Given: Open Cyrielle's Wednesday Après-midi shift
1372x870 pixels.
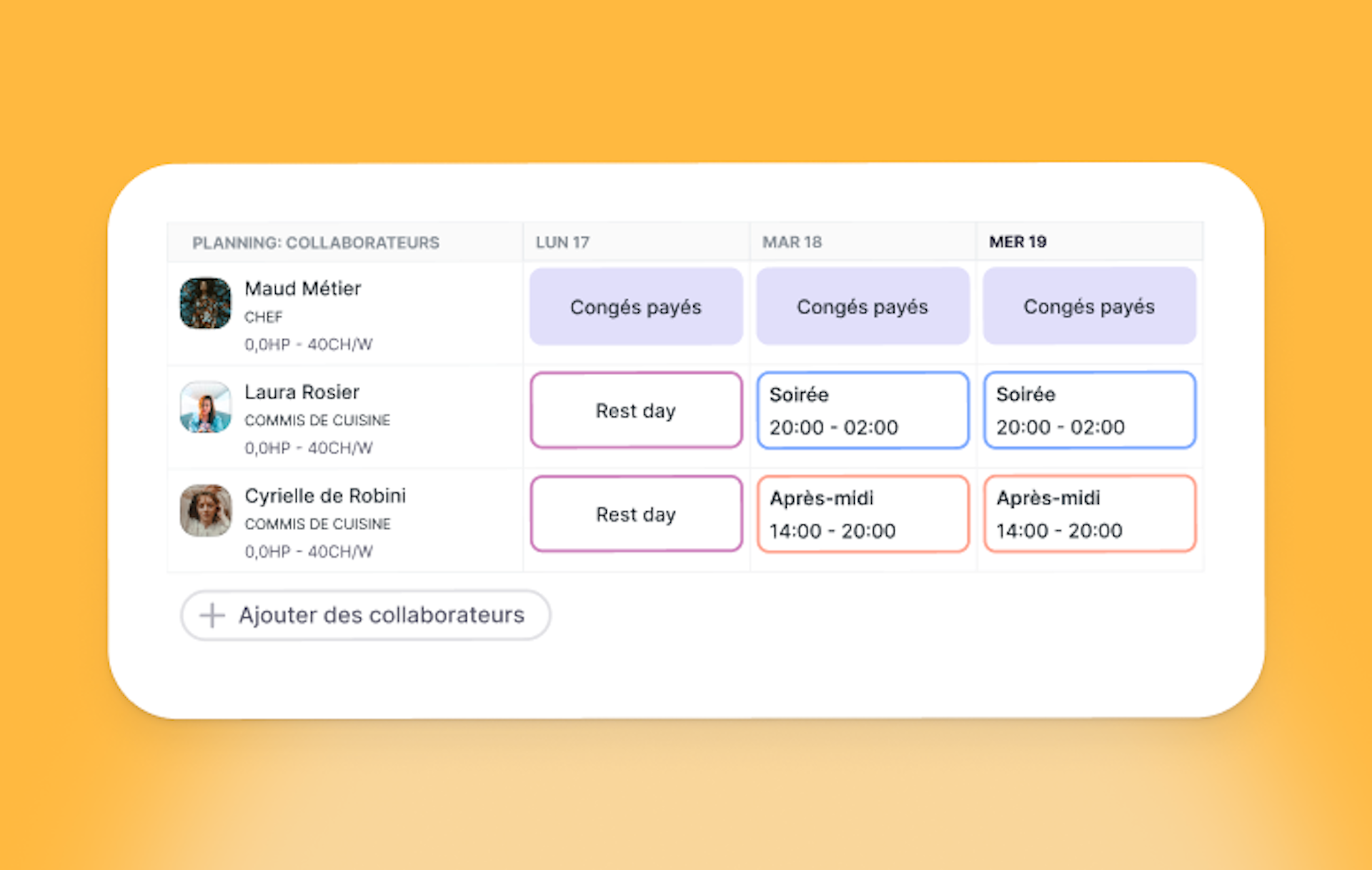Looking at the screenshot, I should (1089, 514).
